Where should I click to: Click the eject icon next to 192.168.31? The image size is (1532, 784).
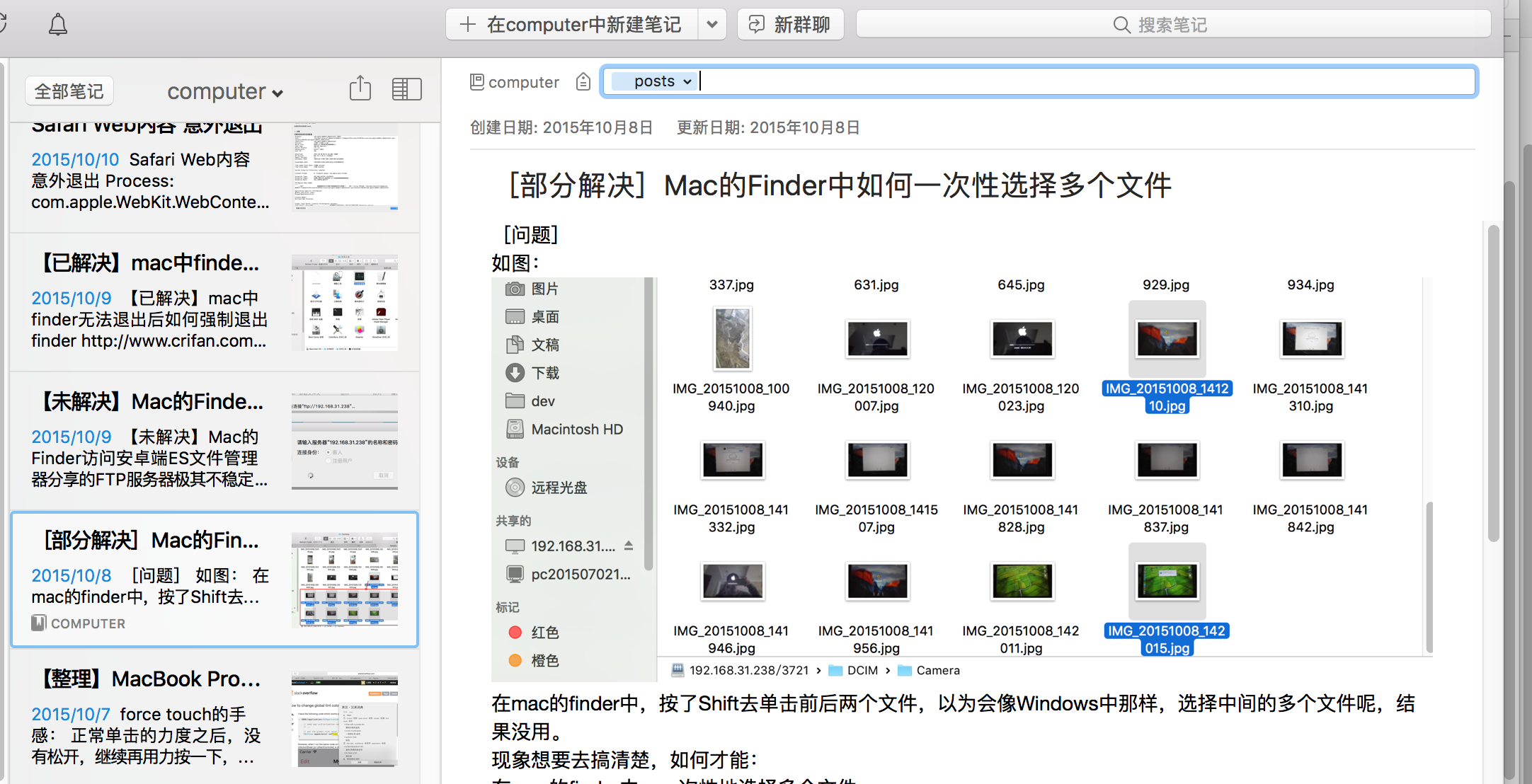pos(629,546)
